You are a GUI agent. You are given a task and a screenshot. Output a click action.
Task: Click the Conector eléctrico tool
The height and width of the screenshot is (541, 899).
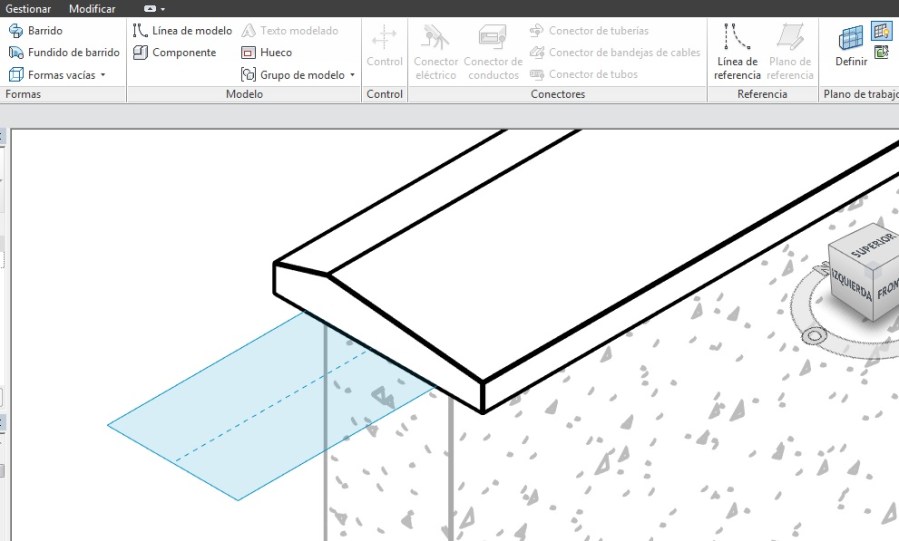pos(435,51)
